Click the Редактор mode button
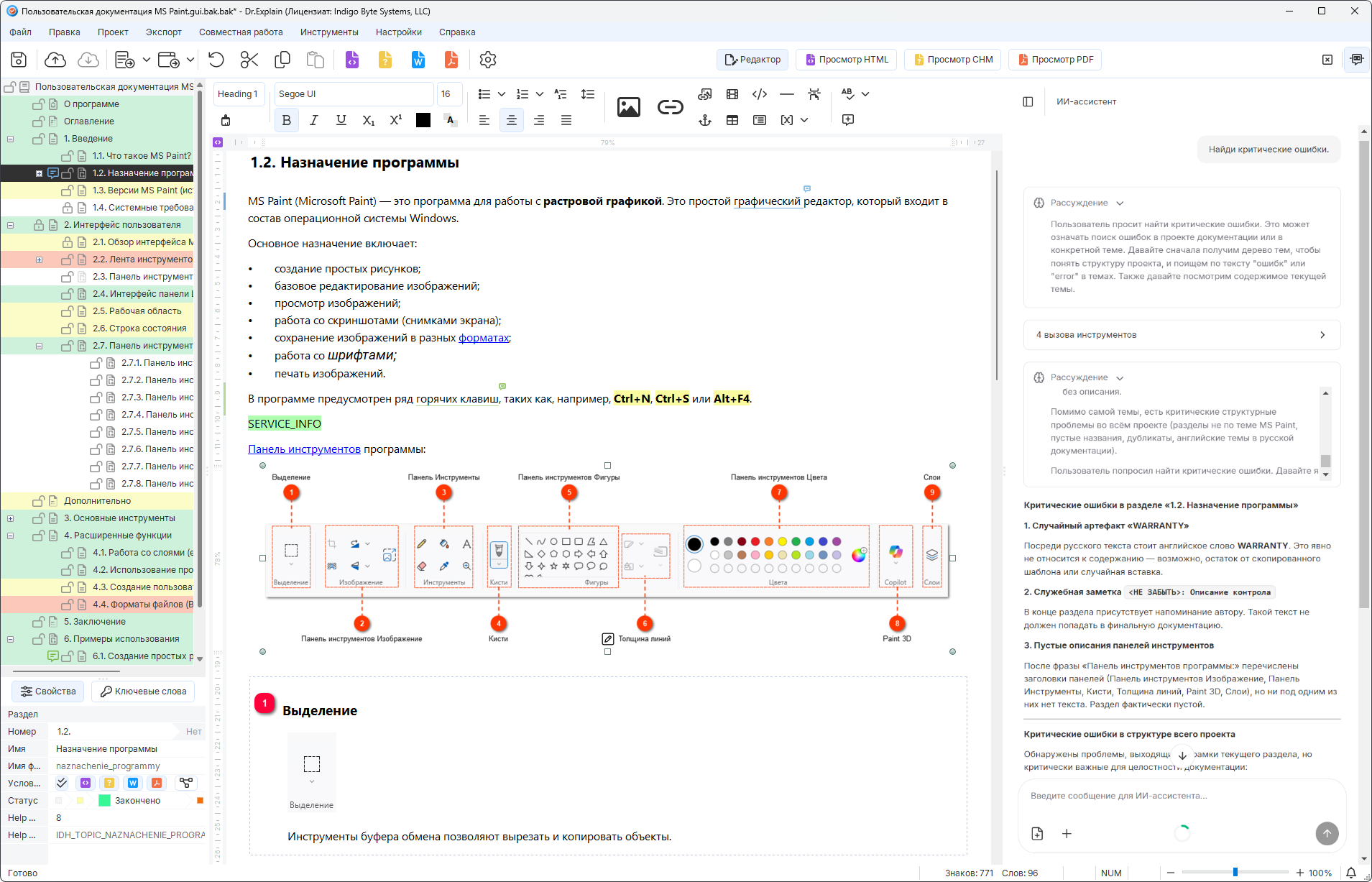This screenshot has width=1372, height=882. point(752,60)
